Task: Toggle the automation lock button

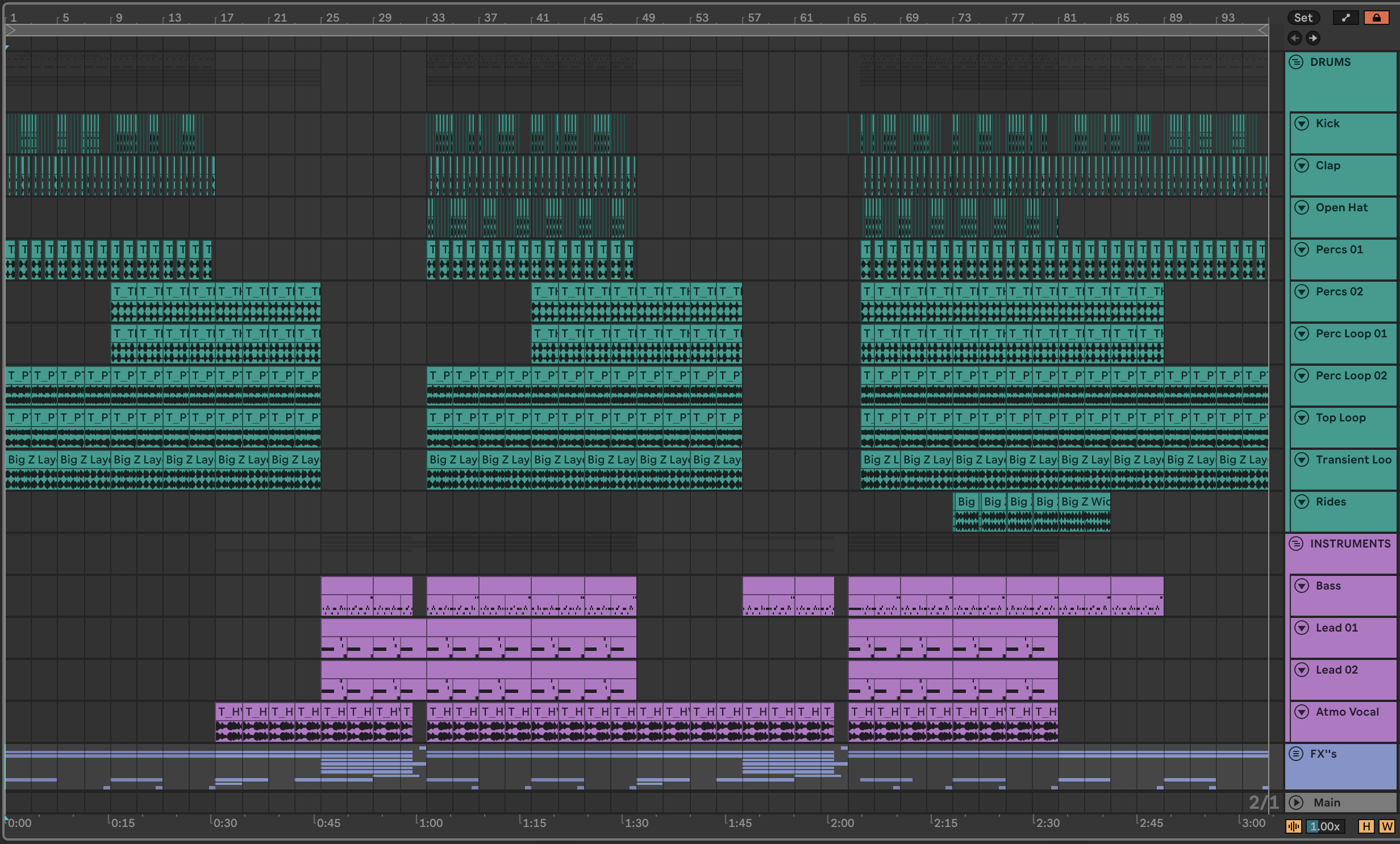Action: tap(1376, 18)
